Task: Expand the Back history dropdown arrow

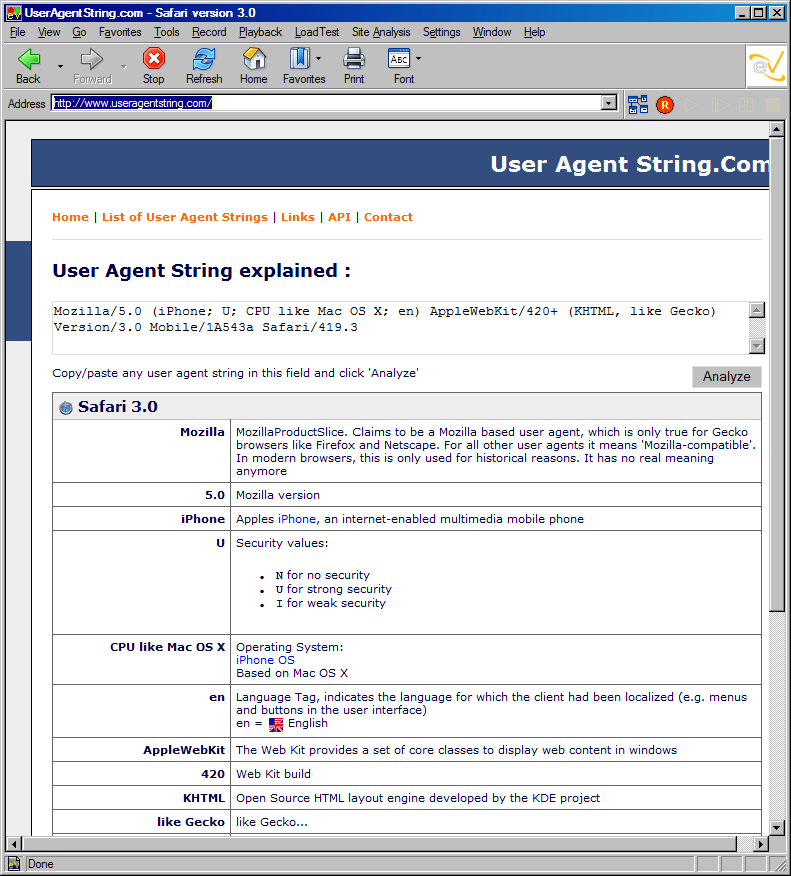Action: point(60,66)
